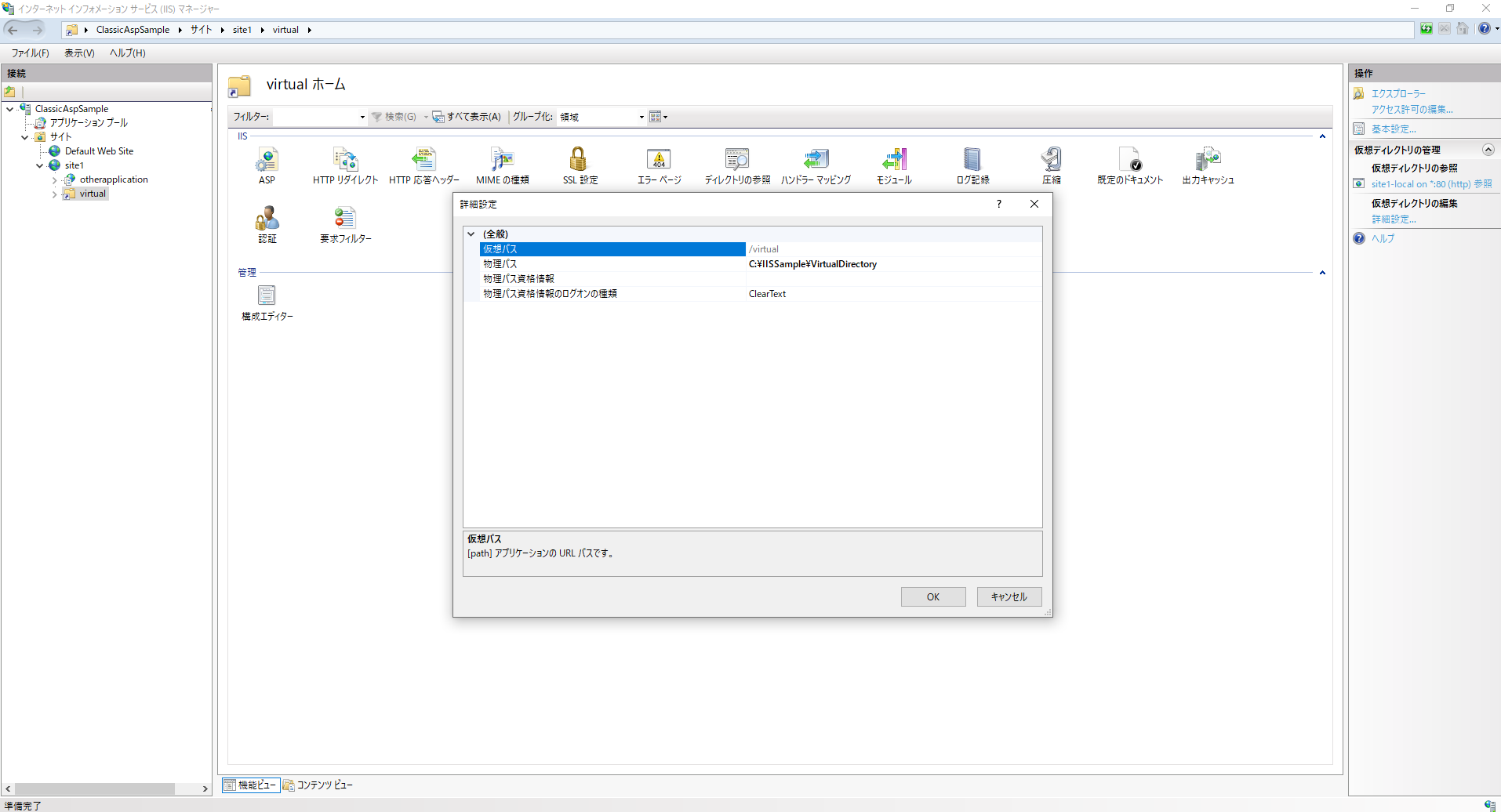Collapse the サイト tree node
1501x812 pixels.
[x=24, y=137]
